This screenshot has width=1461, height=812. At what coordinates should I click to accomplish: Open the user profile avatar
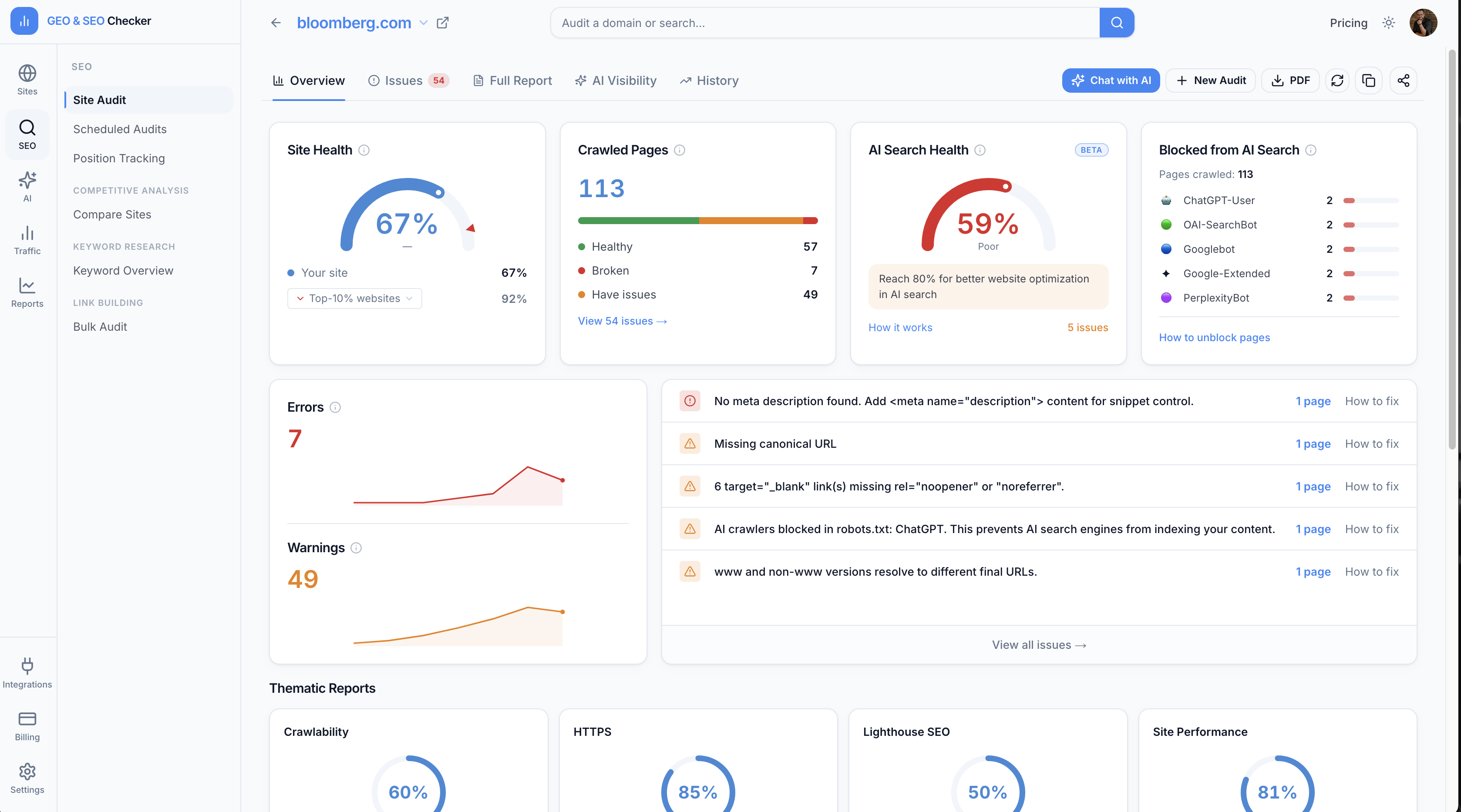1423,23
